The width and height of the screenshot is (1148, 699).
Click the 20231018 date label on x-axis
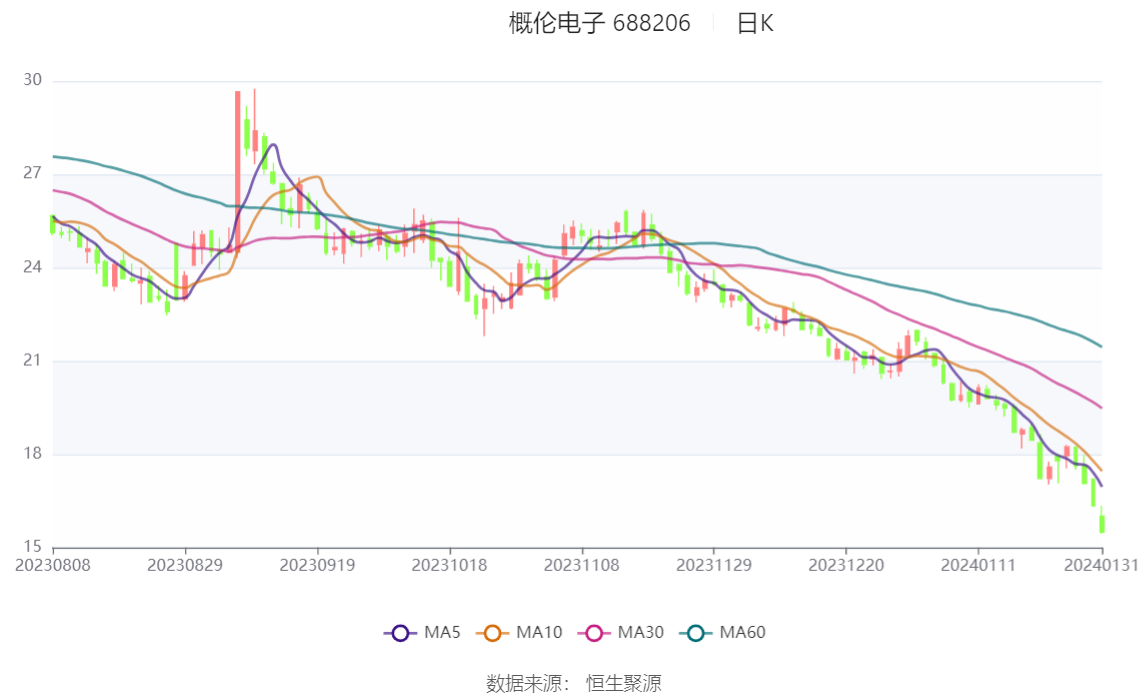click(x=449, y=565)
